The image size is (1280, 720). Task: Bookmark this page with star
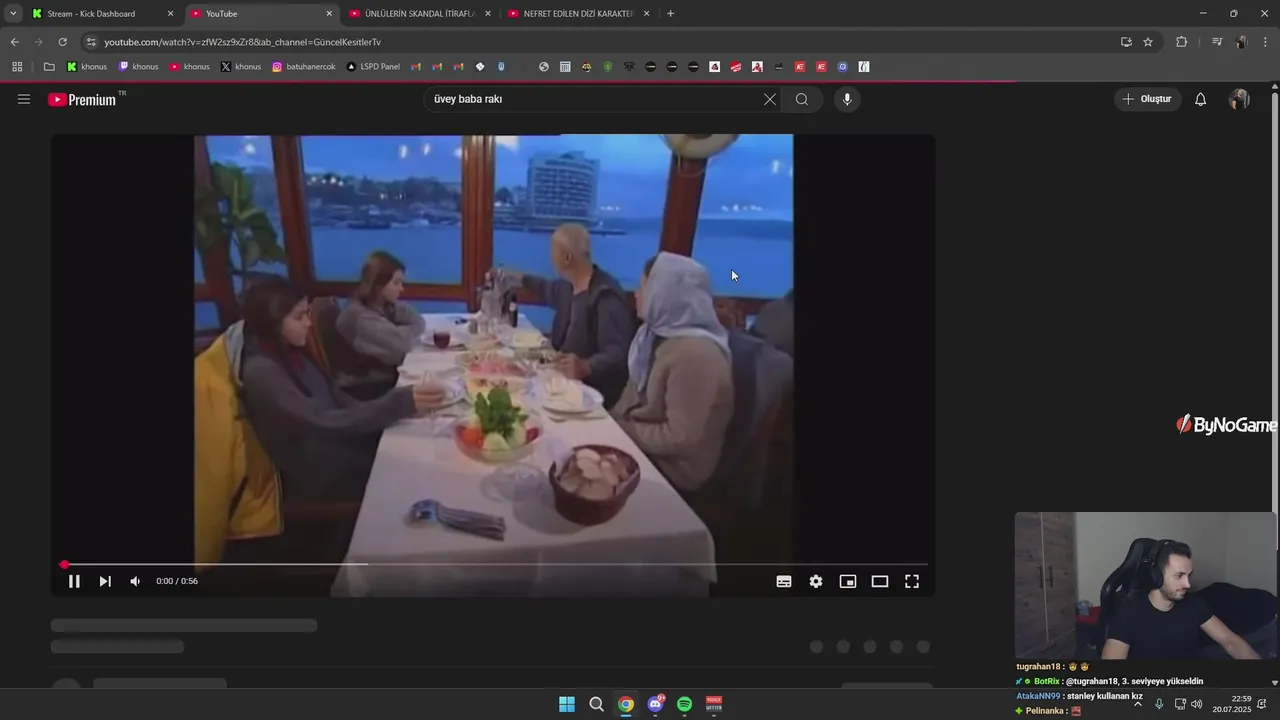tap(1148, 42)
